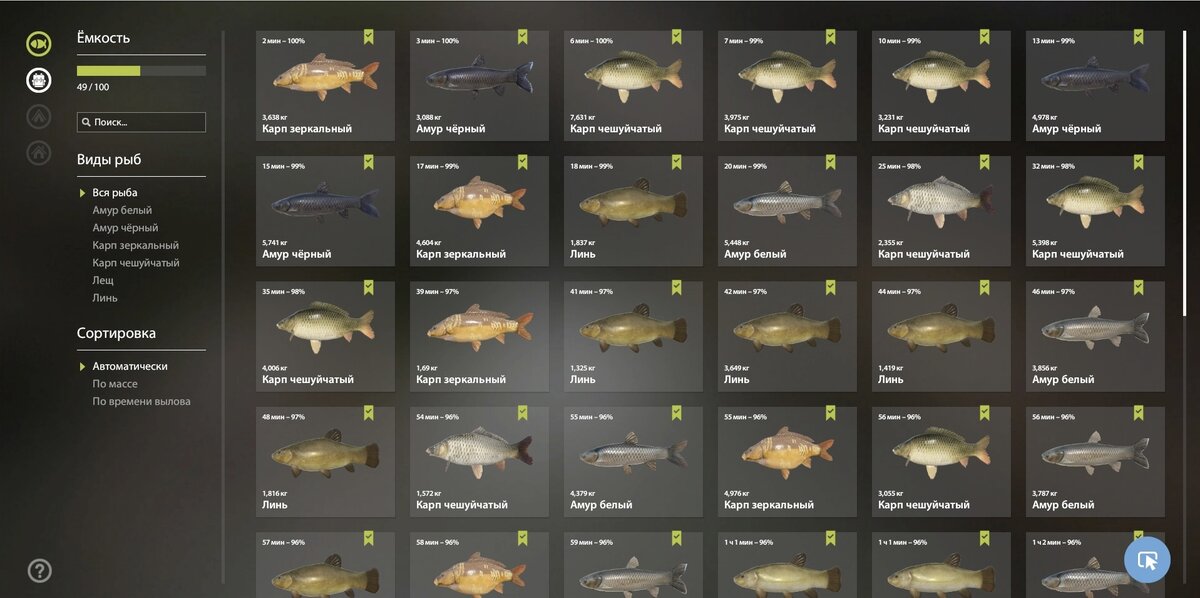Screen dimensions: 1200x598
Task: Show Вся рыба filter
Action: tap(115, 193)
